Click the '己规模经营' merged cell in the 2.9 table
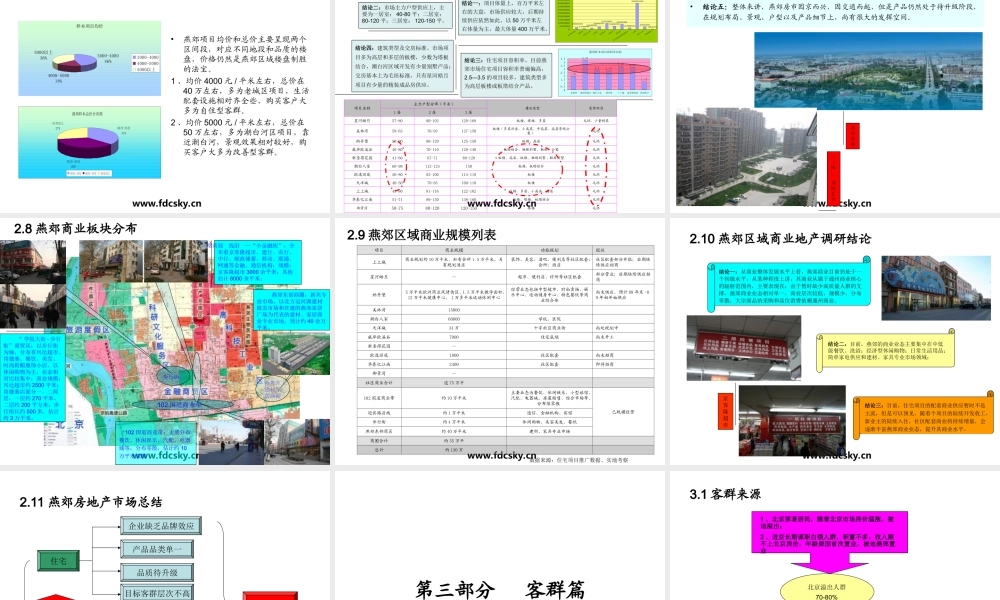The width and height of the screenshot is (1000, 600). (x=623, y=412)
